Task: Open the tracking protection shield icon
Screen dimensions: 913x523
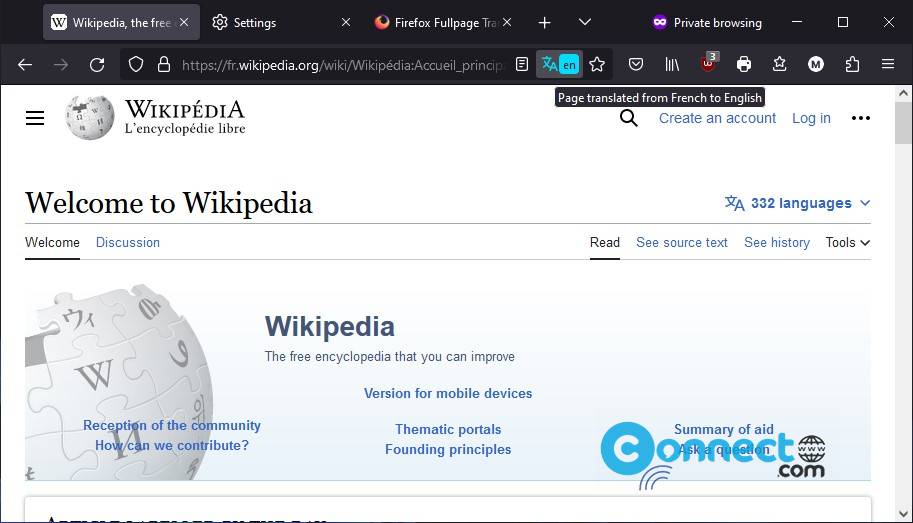Action: pyautogui.click(x=136, y=64)
